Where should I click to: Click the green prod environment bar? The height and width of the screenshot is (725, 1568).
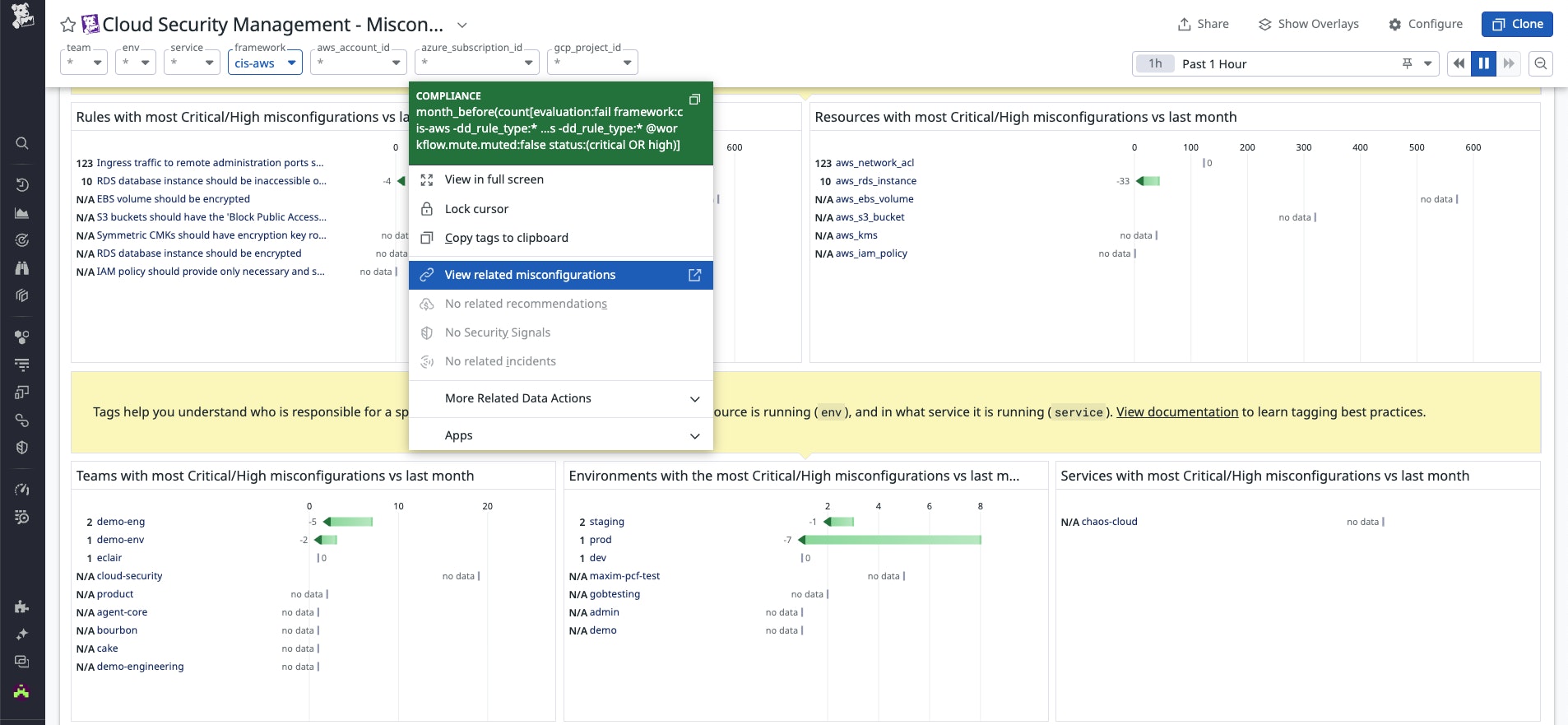890,540
